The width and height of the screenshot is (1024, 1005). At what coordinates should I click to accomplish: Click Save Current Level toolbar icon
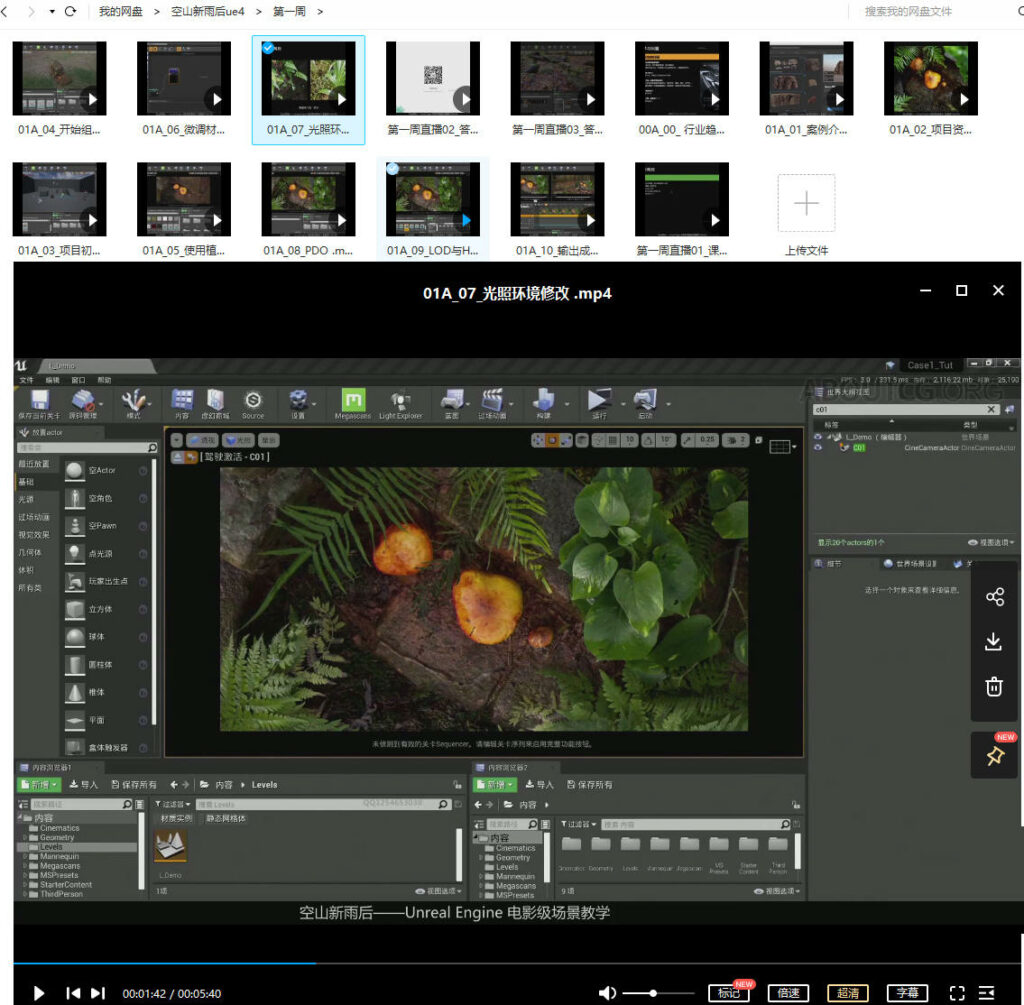tap(39, 404)
